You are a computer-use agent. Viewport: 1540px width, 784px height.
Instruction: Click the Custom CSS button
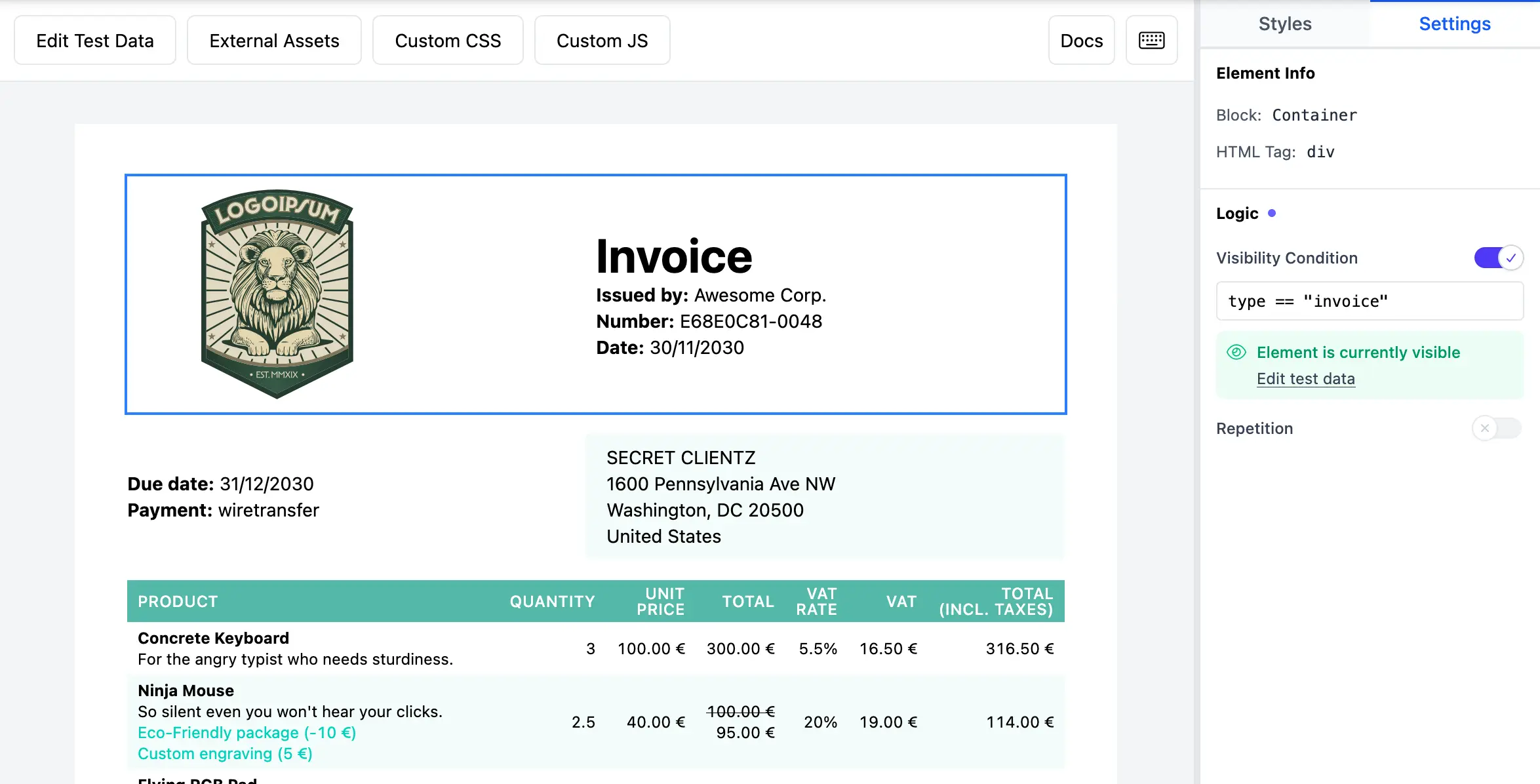448,41
